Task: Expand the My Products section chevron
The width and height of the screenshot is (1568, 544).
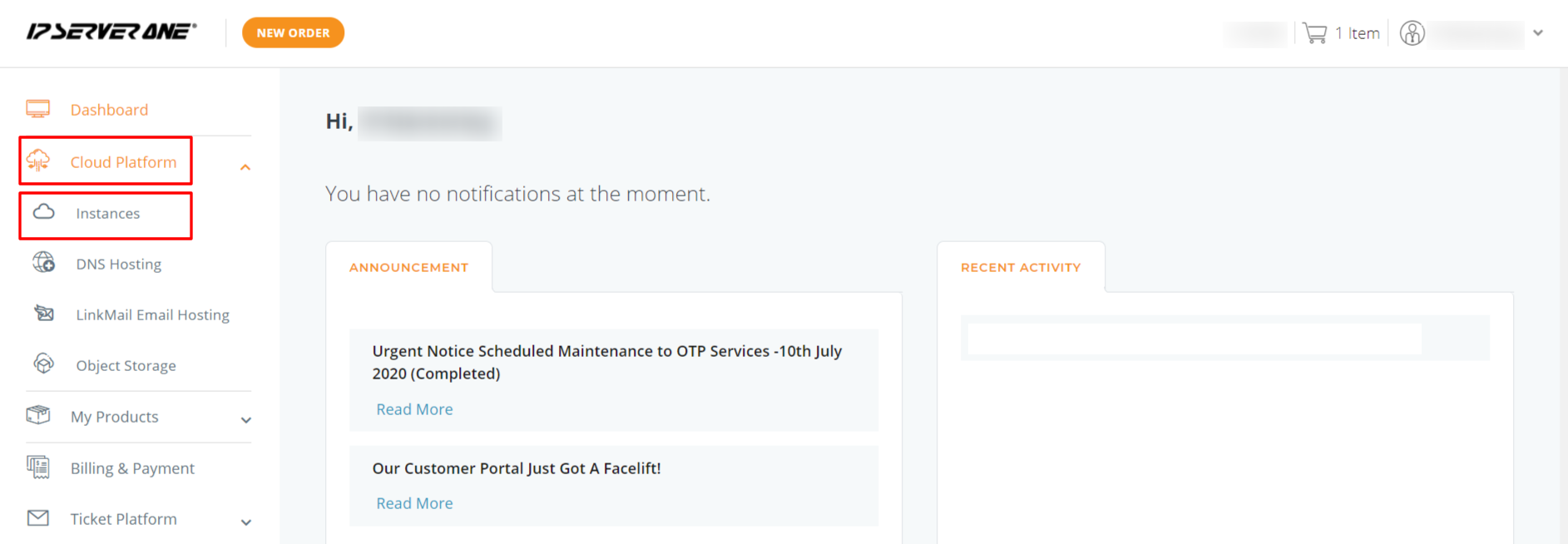Action: (246, 420)
